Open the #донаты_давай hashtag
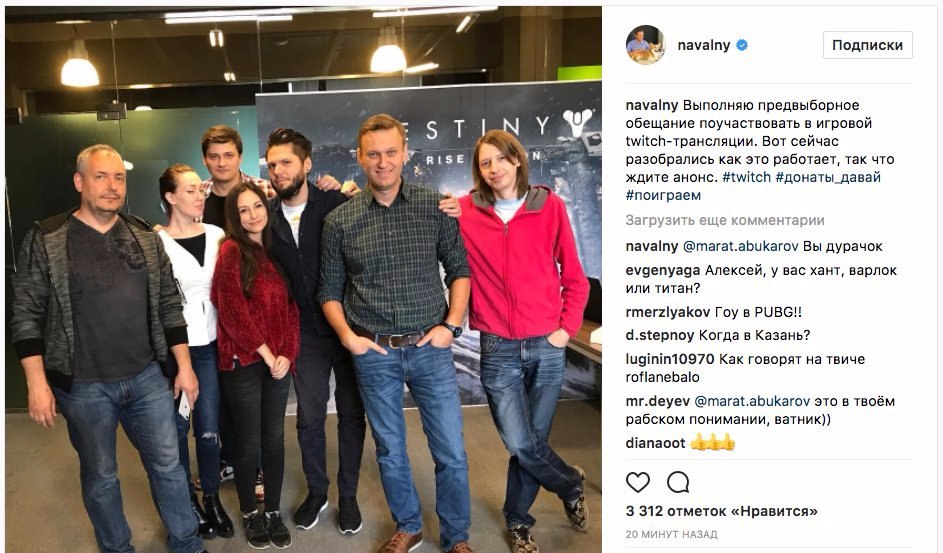This screenshot has height=553, width=943. click(x=828, y=177)
